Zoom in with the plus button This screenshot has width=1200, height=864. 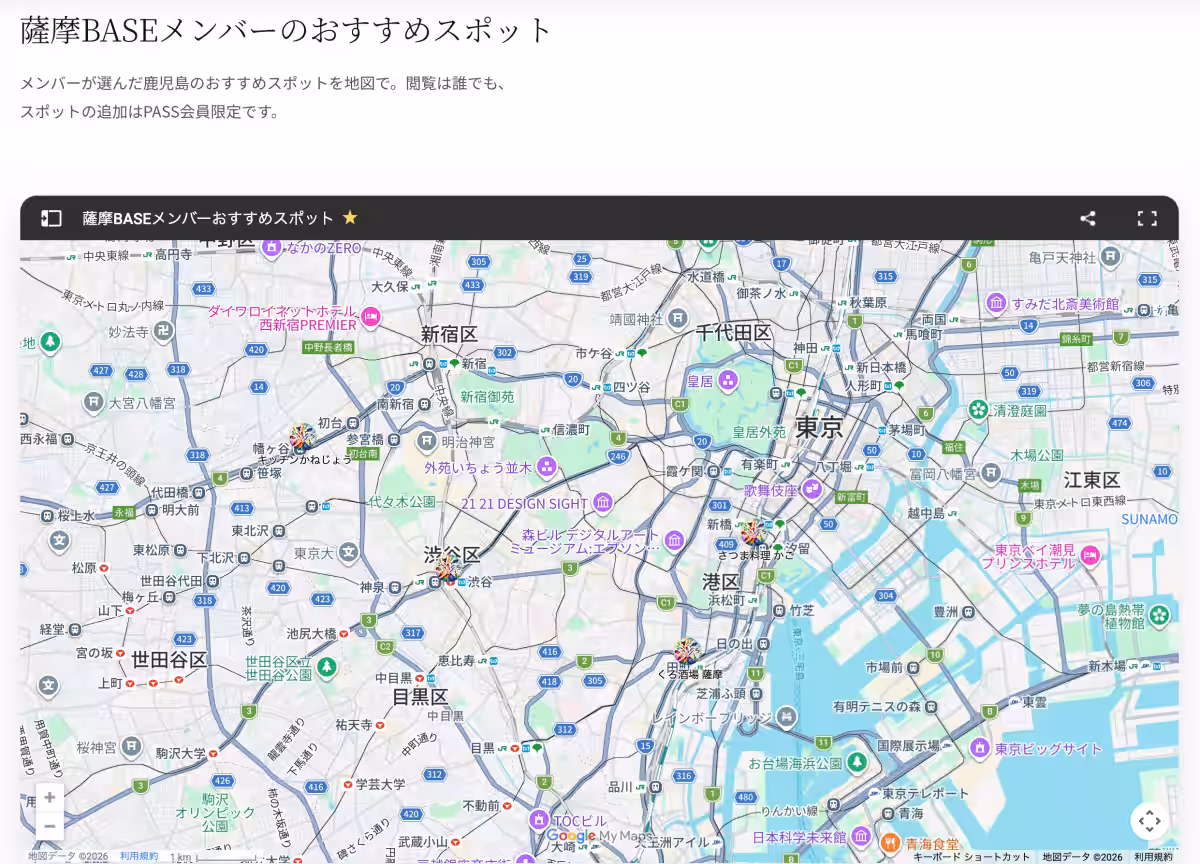pyautogui.click(x=50, y=797)
